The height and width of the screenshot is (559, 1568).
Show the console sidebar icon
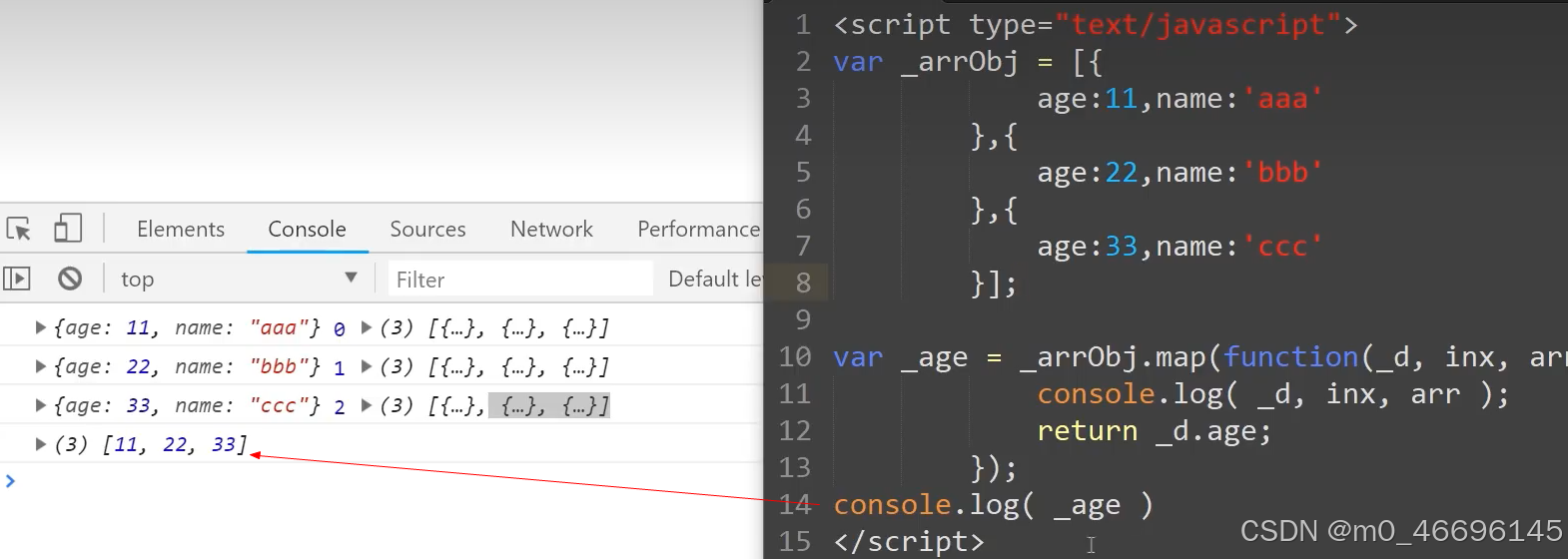(17, 279)
